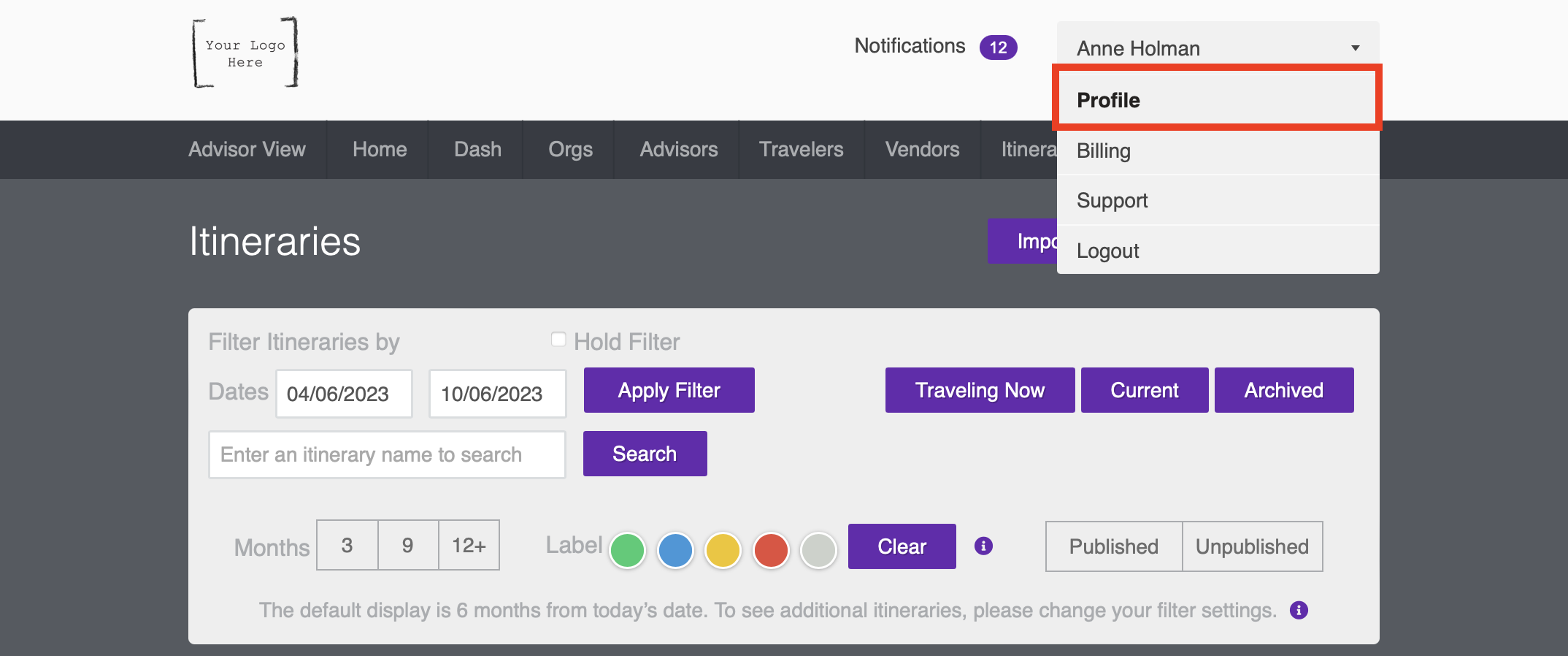The height and width of the screenshot is (656, 1568).
Task: Click the 'Your Logo Here' logo image
Action: [245, 53]
